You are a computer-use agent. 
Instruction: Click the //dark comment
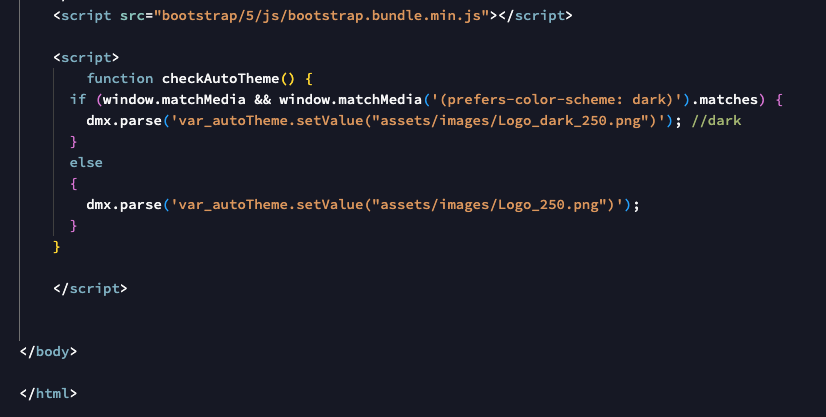pos(716,121)
